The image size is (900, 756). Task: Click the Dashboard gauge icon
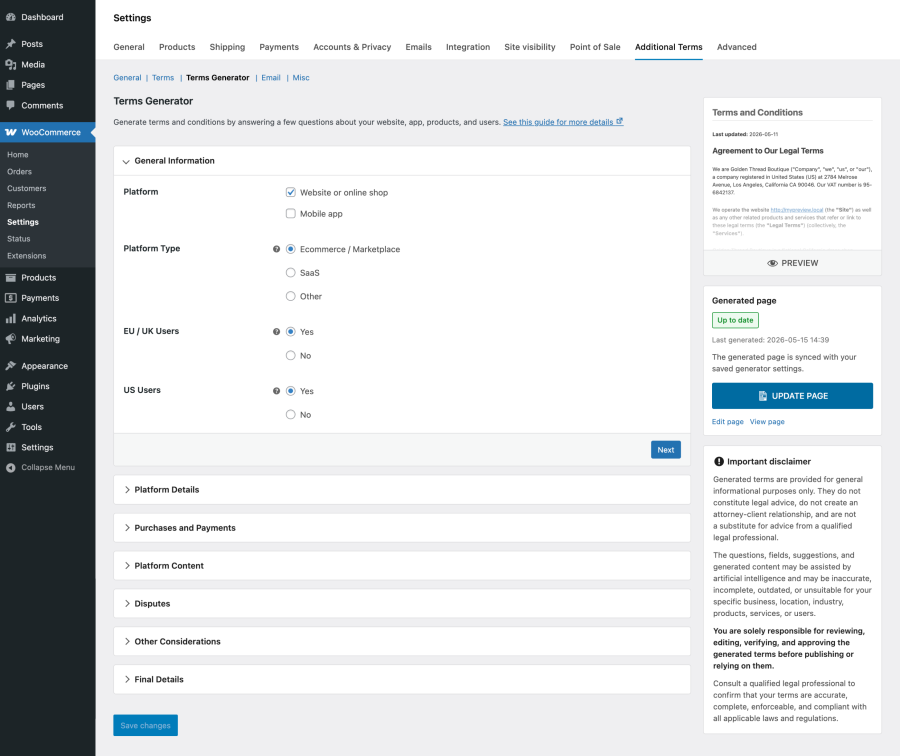(x=10, y=17)
